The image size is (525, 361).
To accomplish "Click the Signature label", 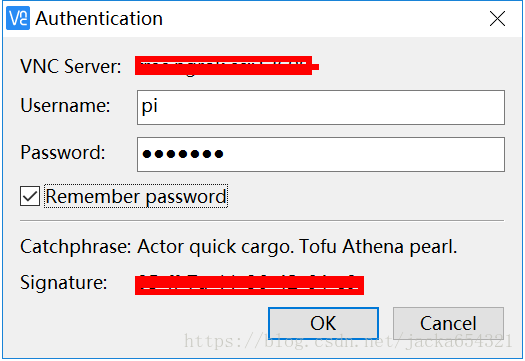I will [64, 283].
